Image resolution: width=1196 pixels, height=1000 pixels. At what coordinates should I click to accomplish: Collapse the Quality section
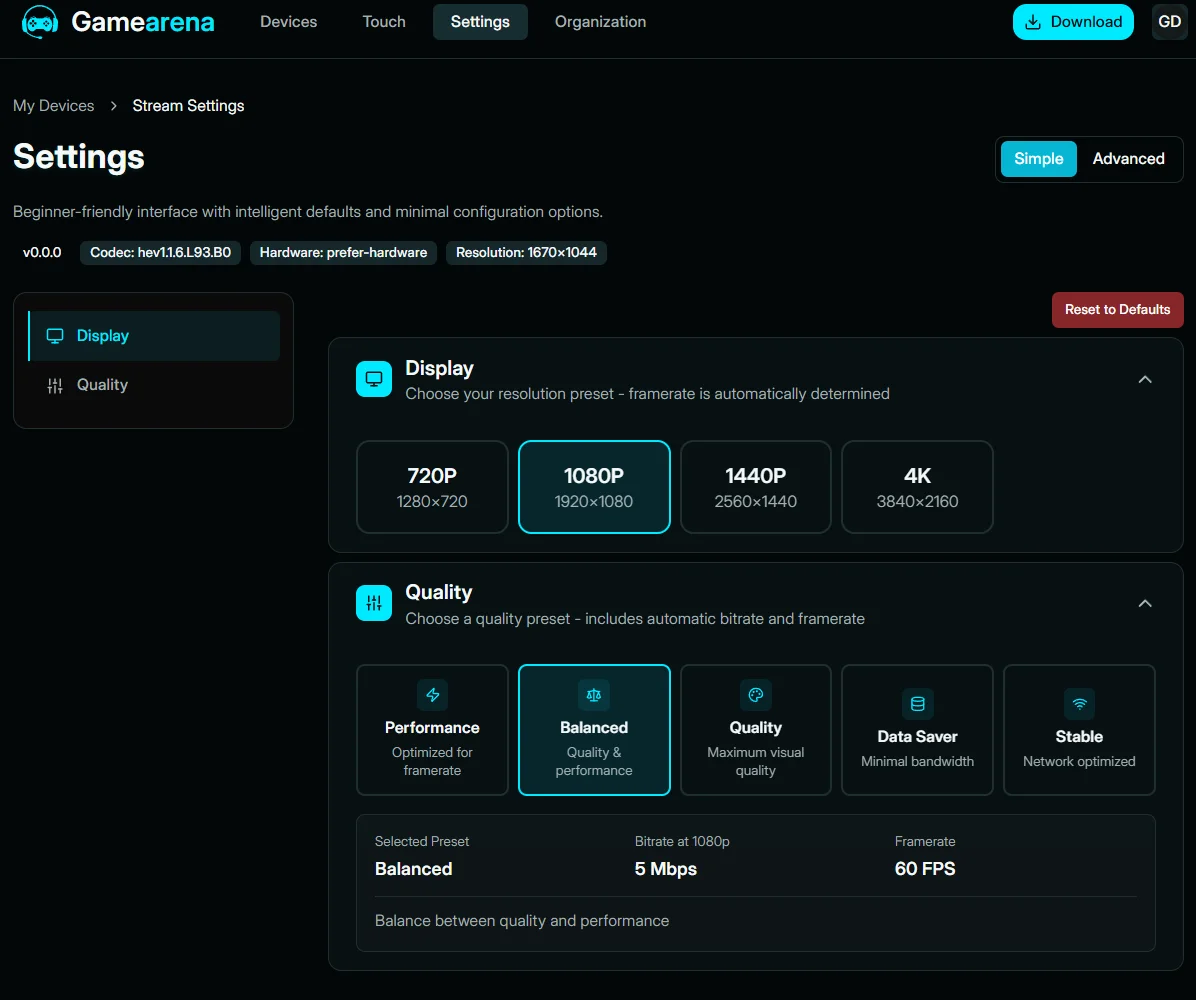[1145, 603]
